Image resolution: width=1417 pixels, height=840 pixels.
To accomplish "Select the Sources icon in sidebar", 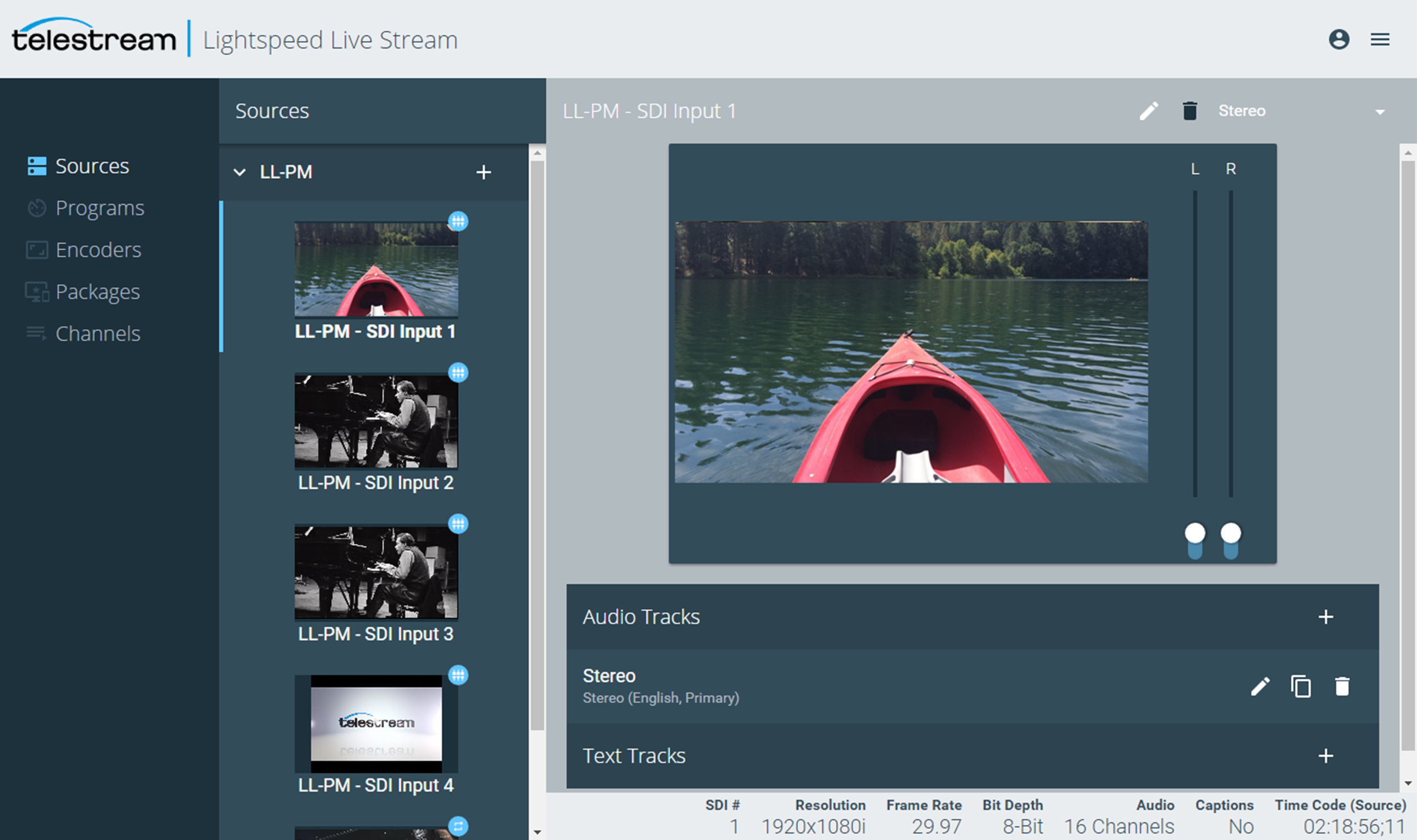I will [x=36, y=166].
